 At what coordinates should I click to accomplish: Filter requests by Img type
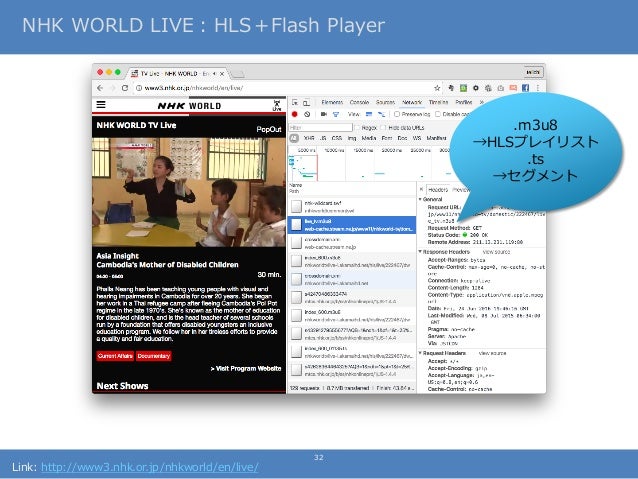[352, 138]
